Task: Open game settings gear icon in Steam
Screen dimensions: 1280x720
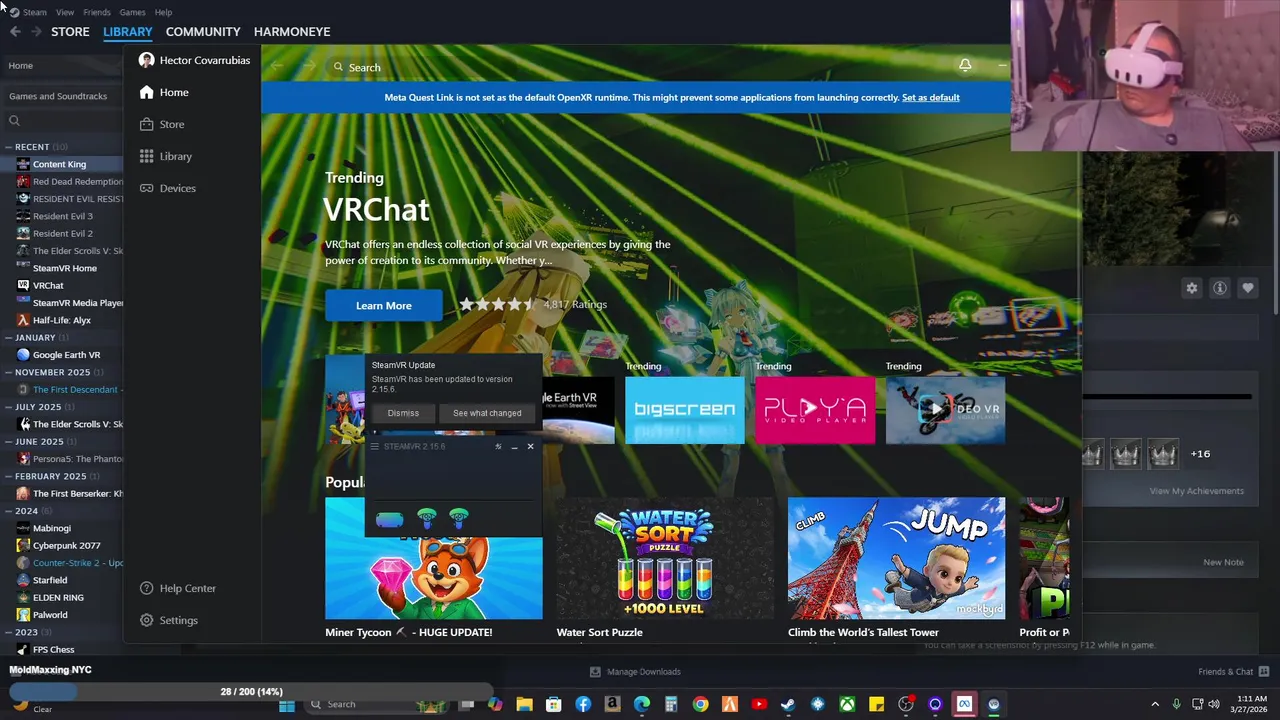Action: (1191, 288)
